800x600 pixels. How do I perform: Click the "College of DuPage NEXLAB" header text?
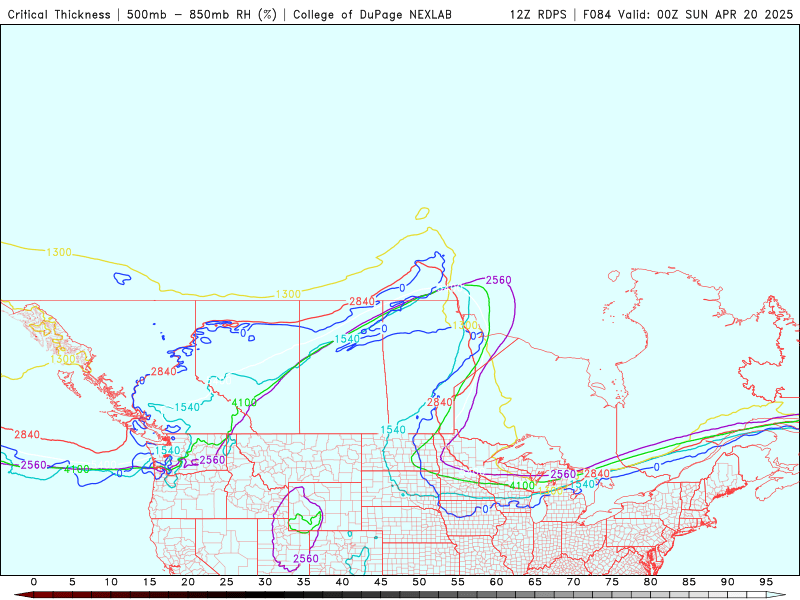click(372, 14)
